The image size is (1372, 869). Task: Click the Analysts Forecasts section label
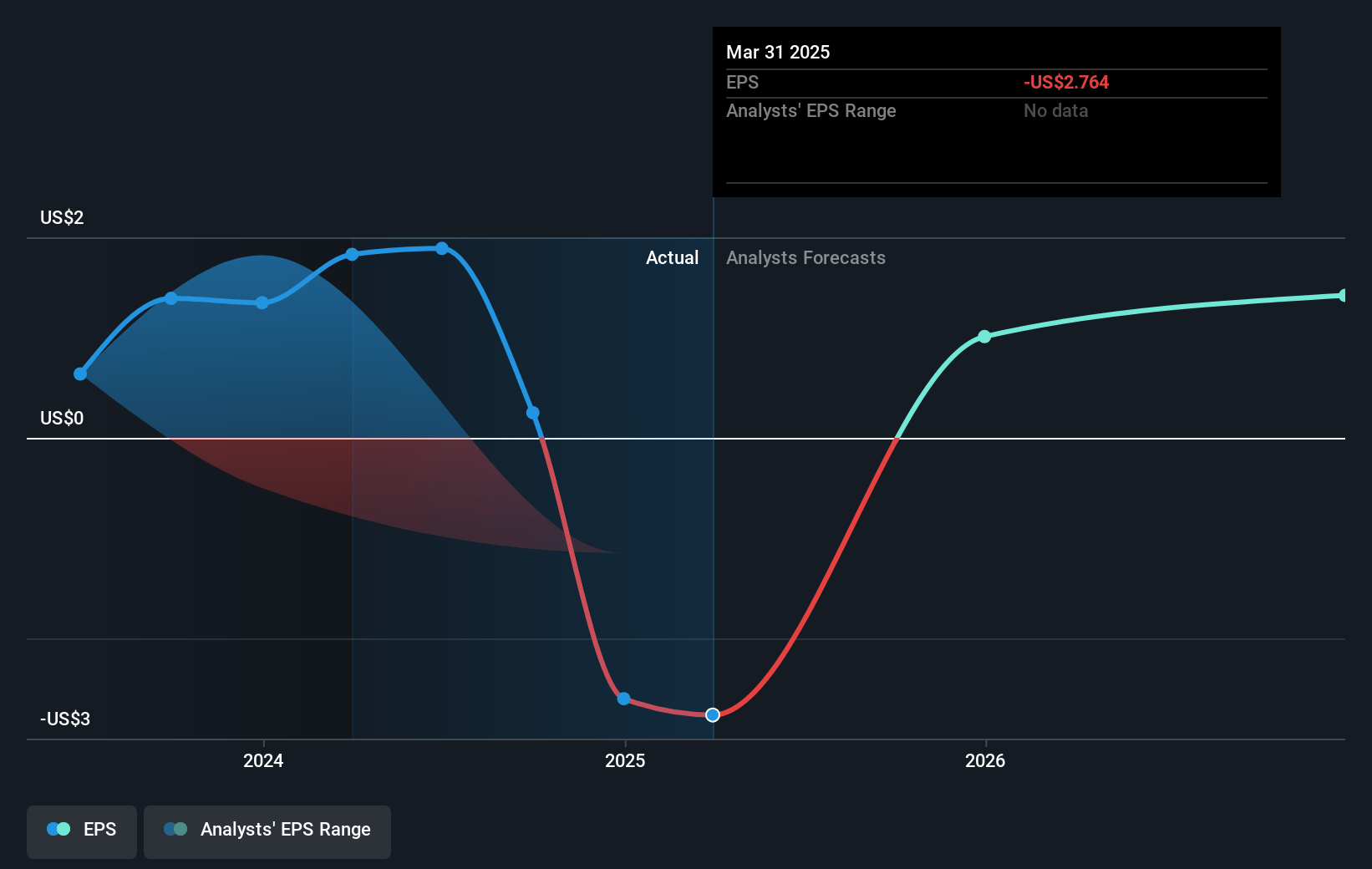click(805, 257)
